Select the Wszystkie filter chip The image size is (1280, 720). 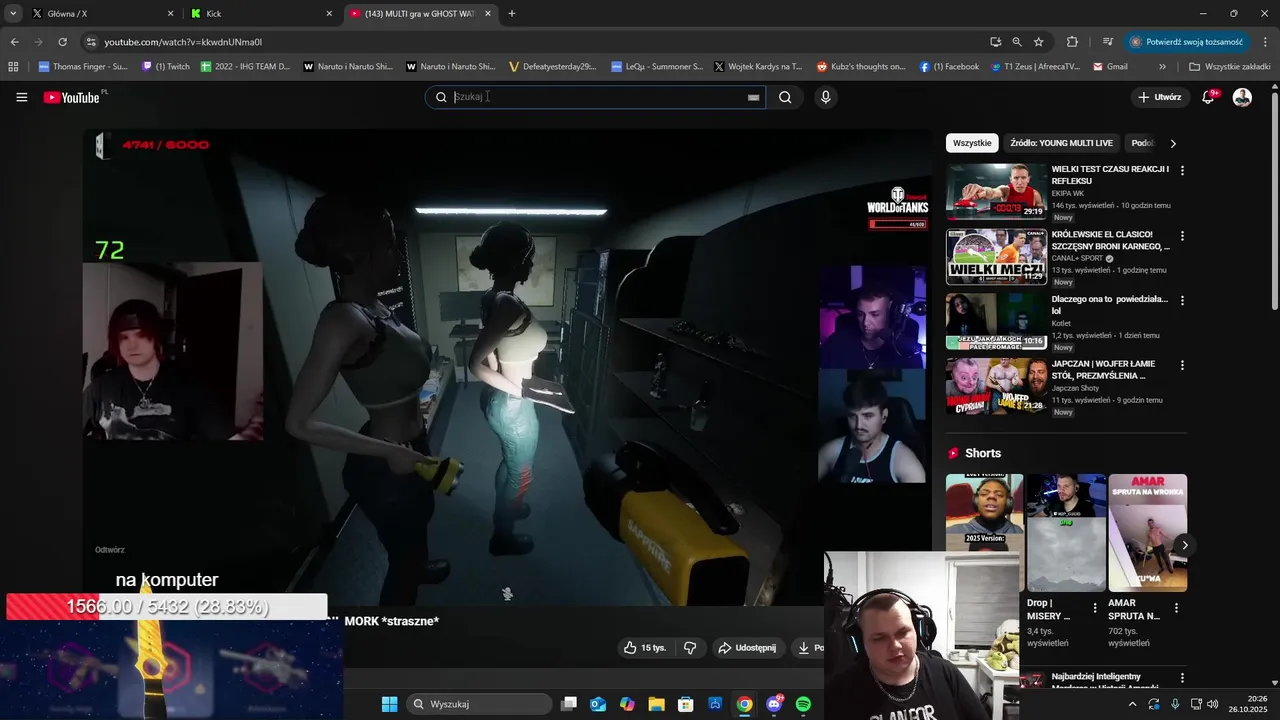972,143
